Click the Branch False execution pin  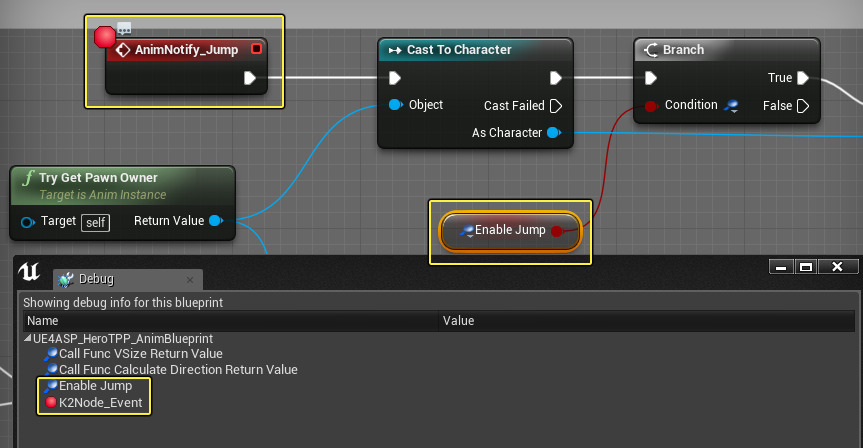coord(802,106)
